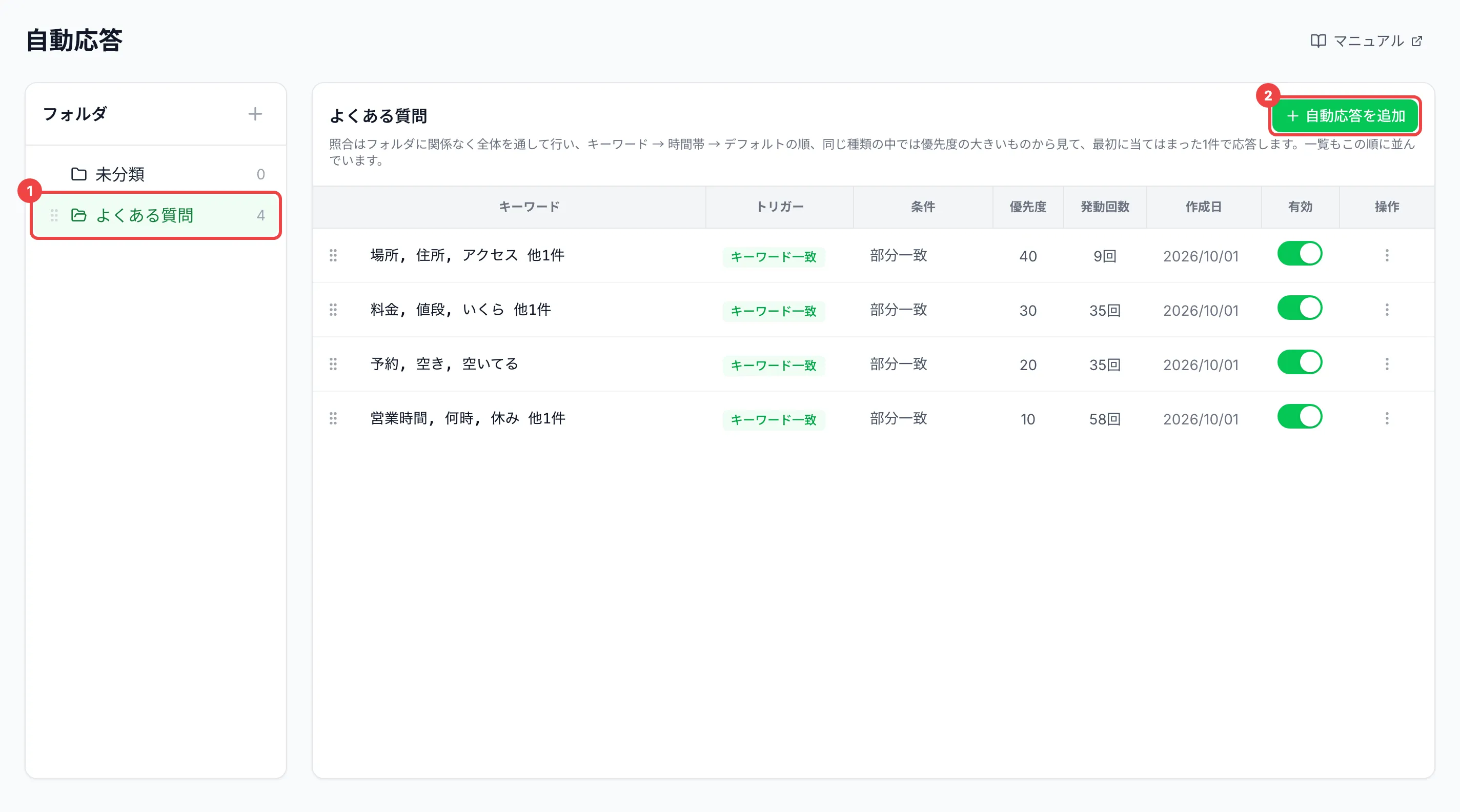Click the 未分類 folder icon
1460x812 pixels.
[79, 174]
